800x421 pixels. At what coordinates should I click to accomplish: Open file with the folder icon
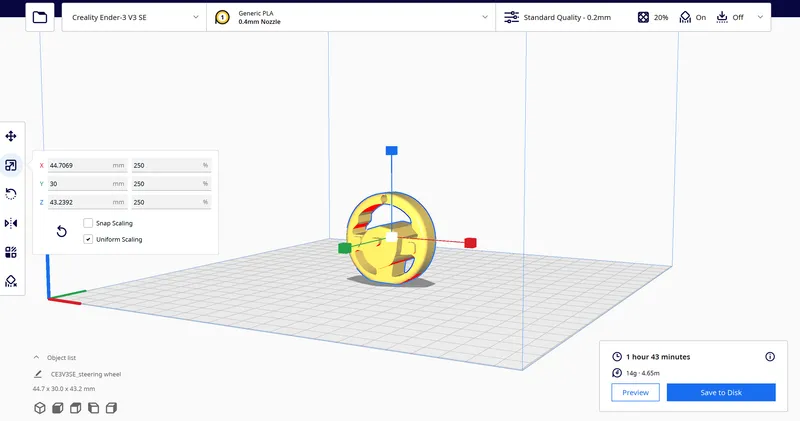pyautogui.click(x=40, y=17)
